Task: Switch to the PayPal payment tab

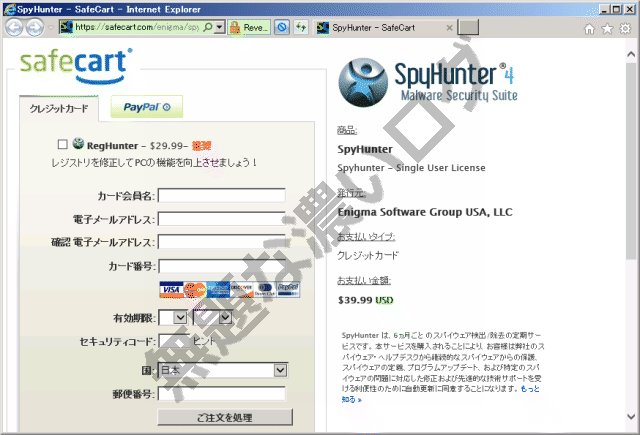Action: coord(147,107)
